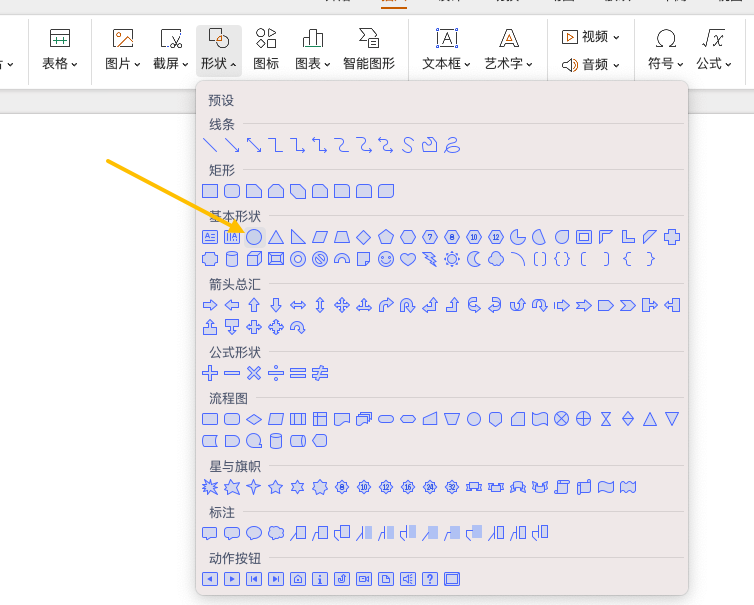Select the straight line shape
The height and width of the screenshot is (605, 754).
point(210,145)
